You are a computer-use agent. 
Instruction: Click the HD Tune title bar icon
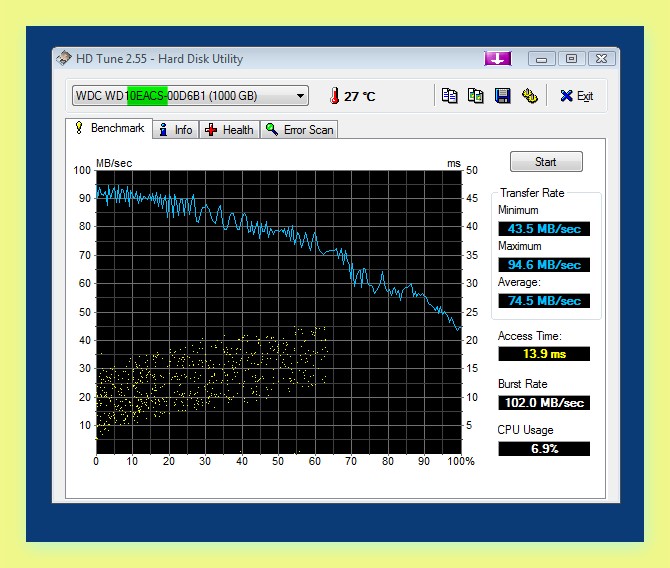coord(64,59)
